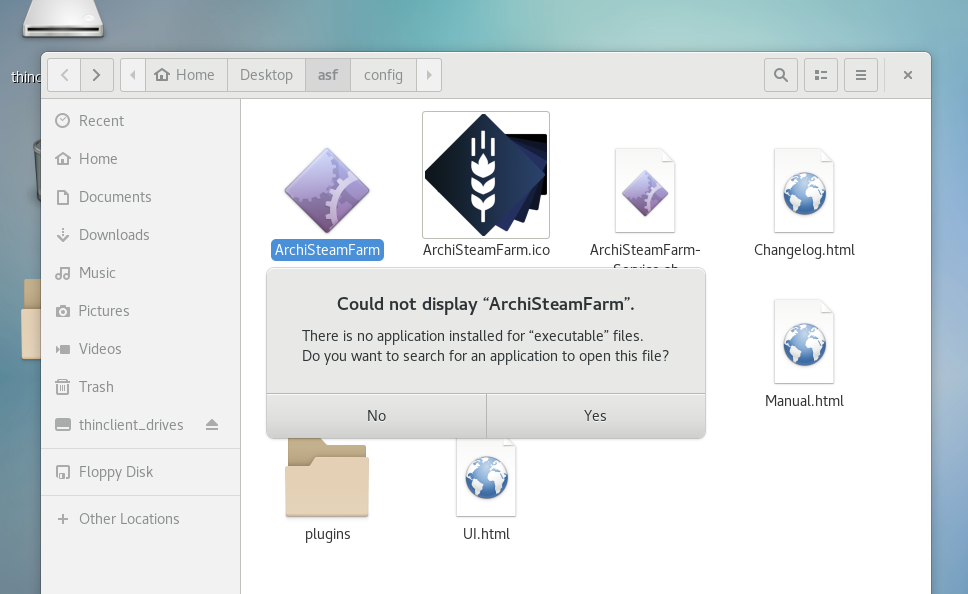Select the ArchiSteamFarm-Service.sh script icon
Viewport: 968px width, 594px height.
click(645, 191)
